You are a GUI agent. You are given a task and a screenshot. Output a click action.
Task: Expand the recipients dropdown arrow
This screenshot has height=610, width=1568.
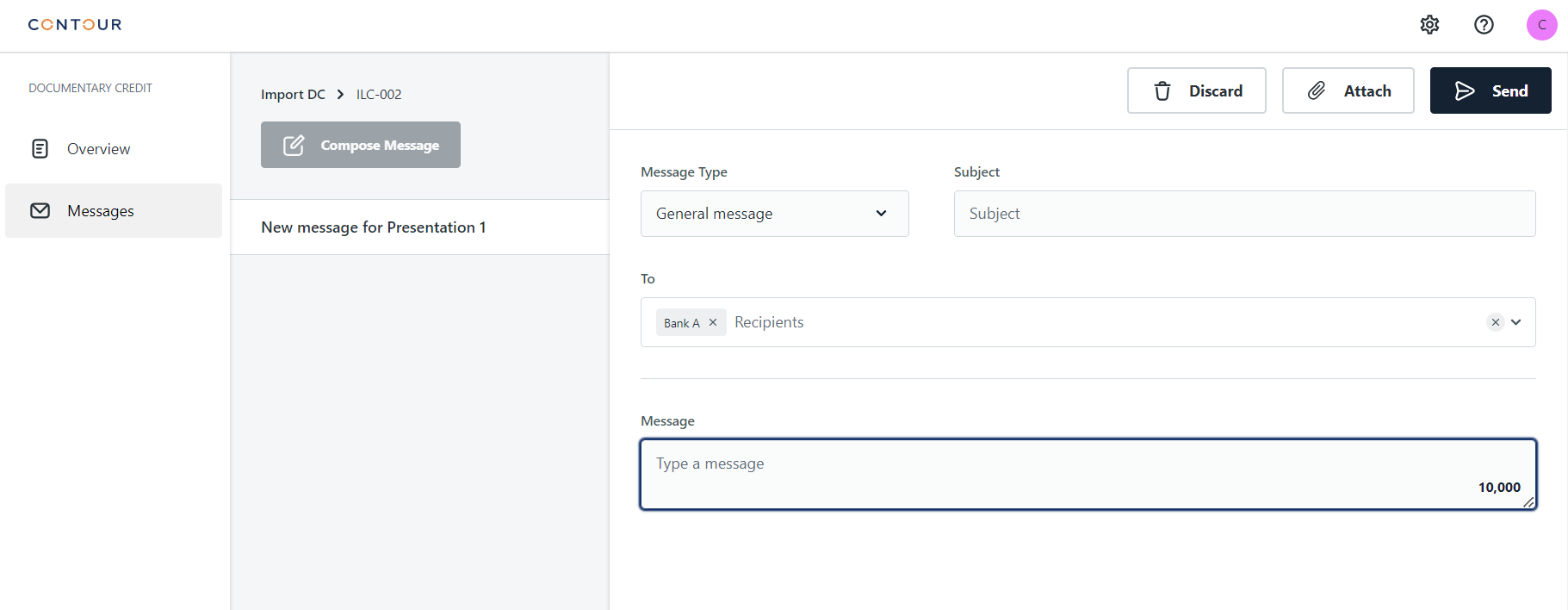(1516, 322)
